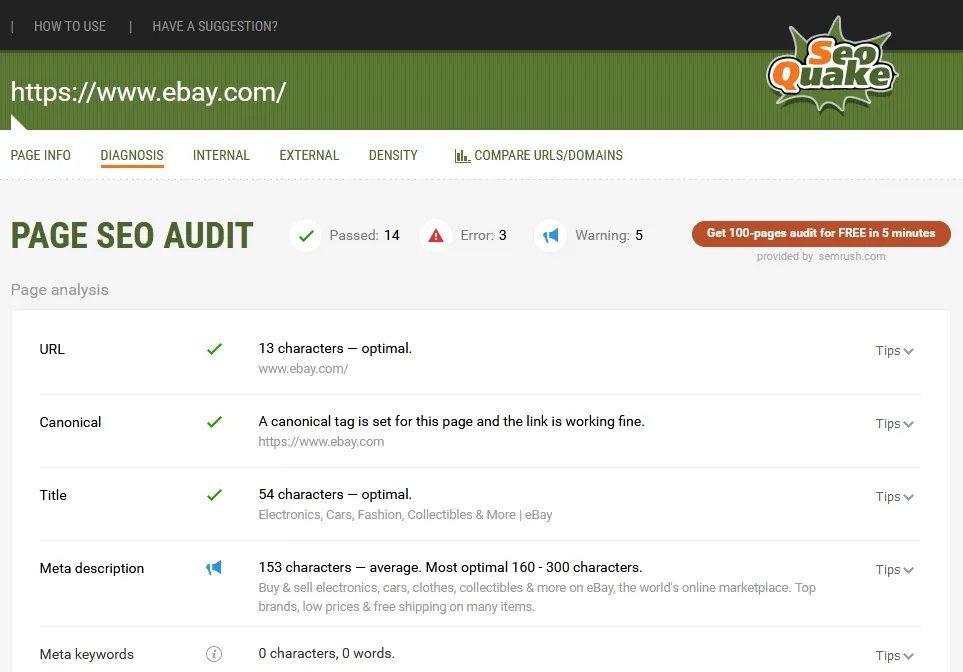Click the Meta keywords info icon
The image size is (963, 672).
213,654
